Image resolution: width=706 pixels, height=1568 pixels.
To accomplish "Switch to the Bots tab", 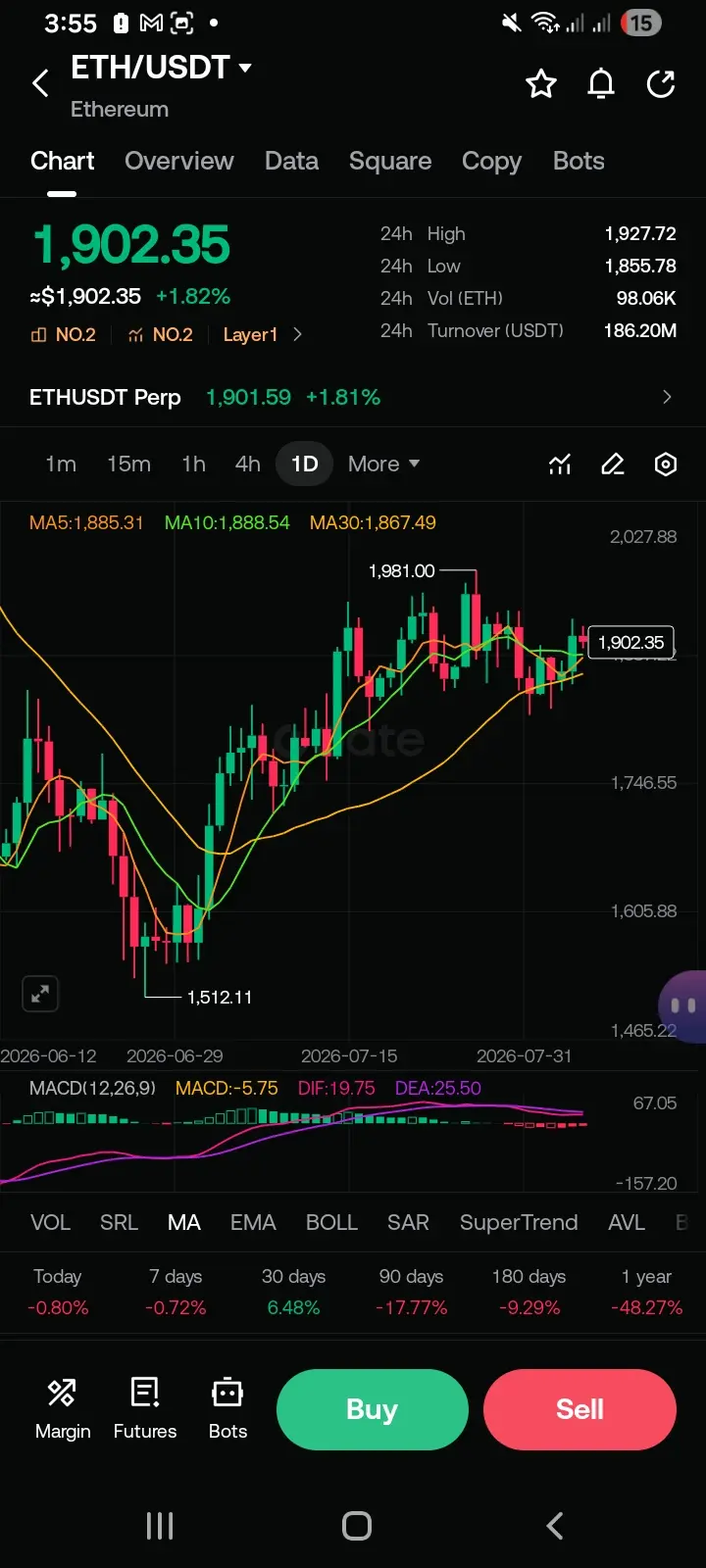I will tap(579, 162).
